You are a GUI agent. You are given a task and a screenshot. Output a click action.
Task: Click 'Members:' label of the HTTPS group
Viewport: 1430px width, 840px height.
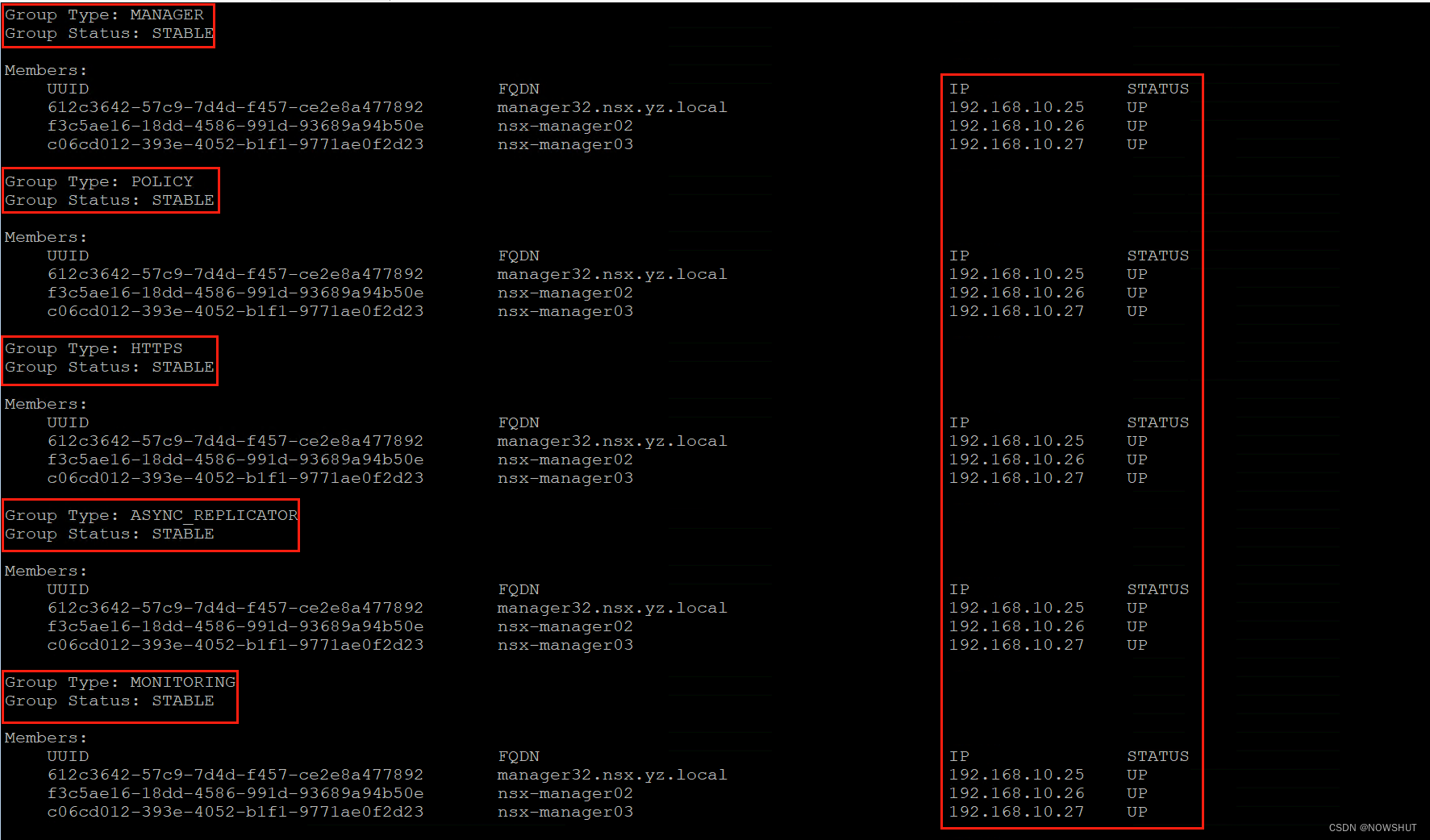pos(46,404)
